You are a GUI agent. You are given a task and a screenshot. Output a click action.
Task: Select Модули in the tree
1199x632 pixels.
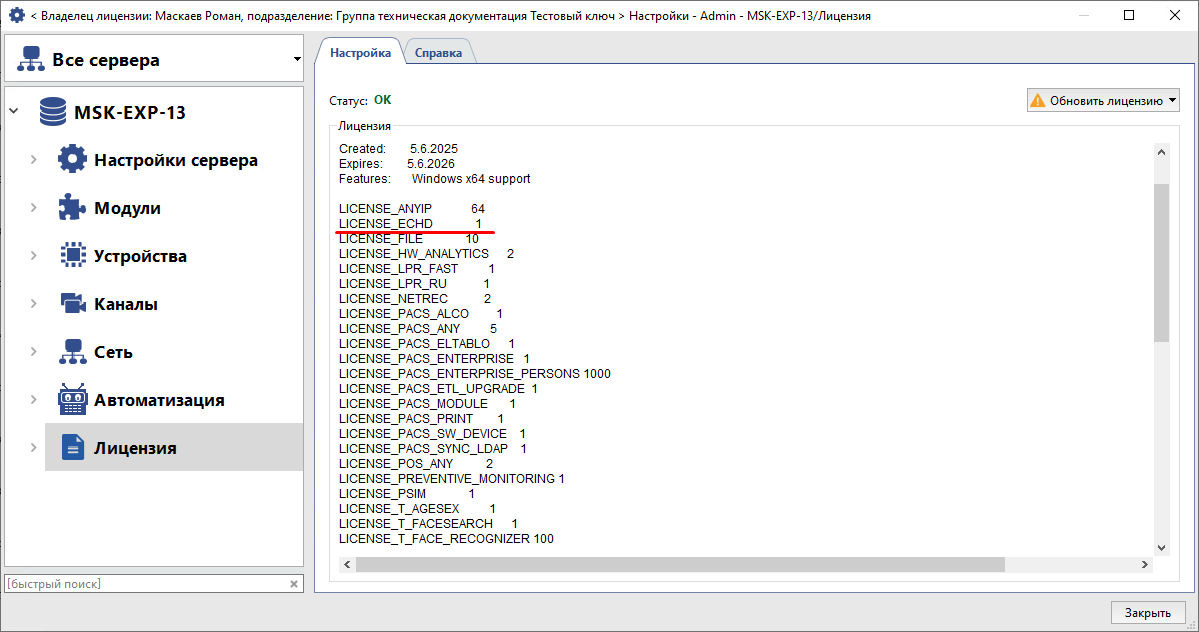pos(127,208)
